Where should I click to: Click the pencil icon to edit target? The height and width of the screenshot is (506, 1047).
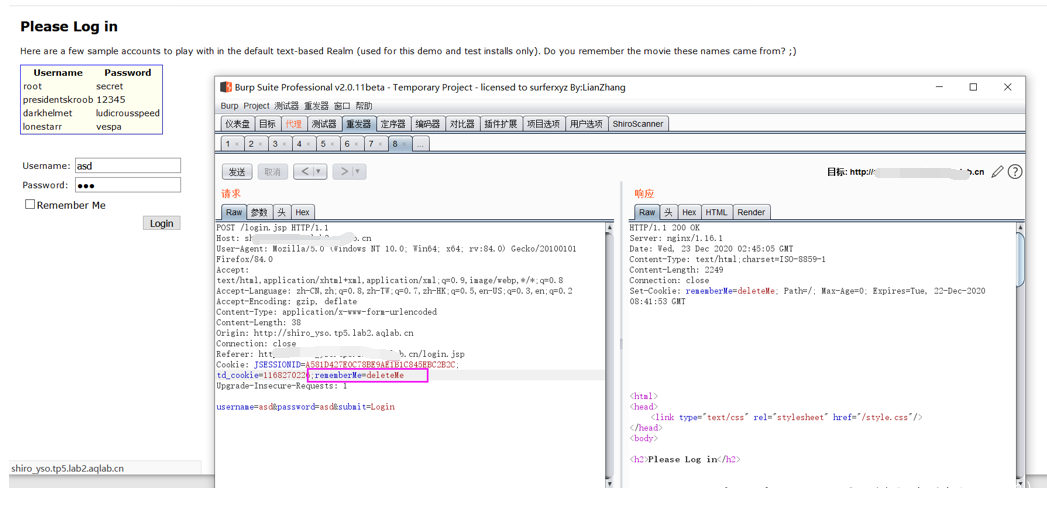[997, 172]
